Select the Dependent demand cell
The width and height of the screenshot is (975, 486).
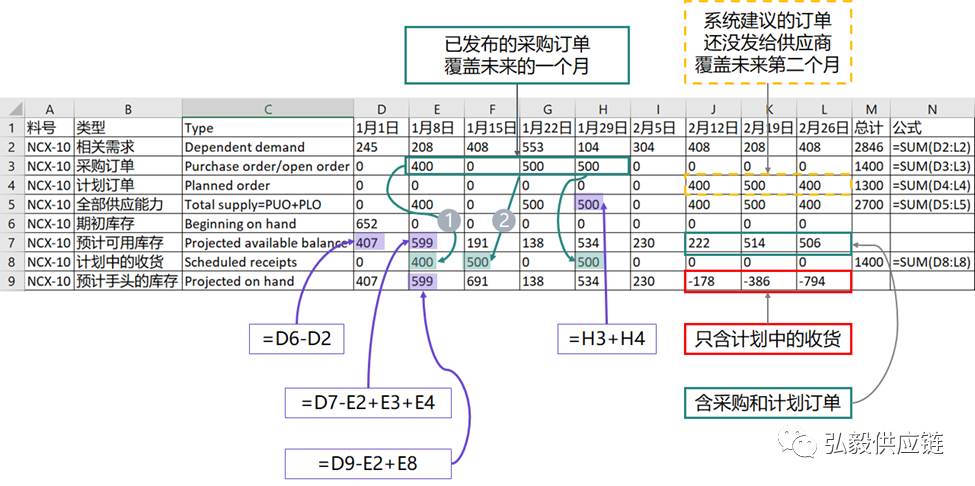click(x=268, y=147)
